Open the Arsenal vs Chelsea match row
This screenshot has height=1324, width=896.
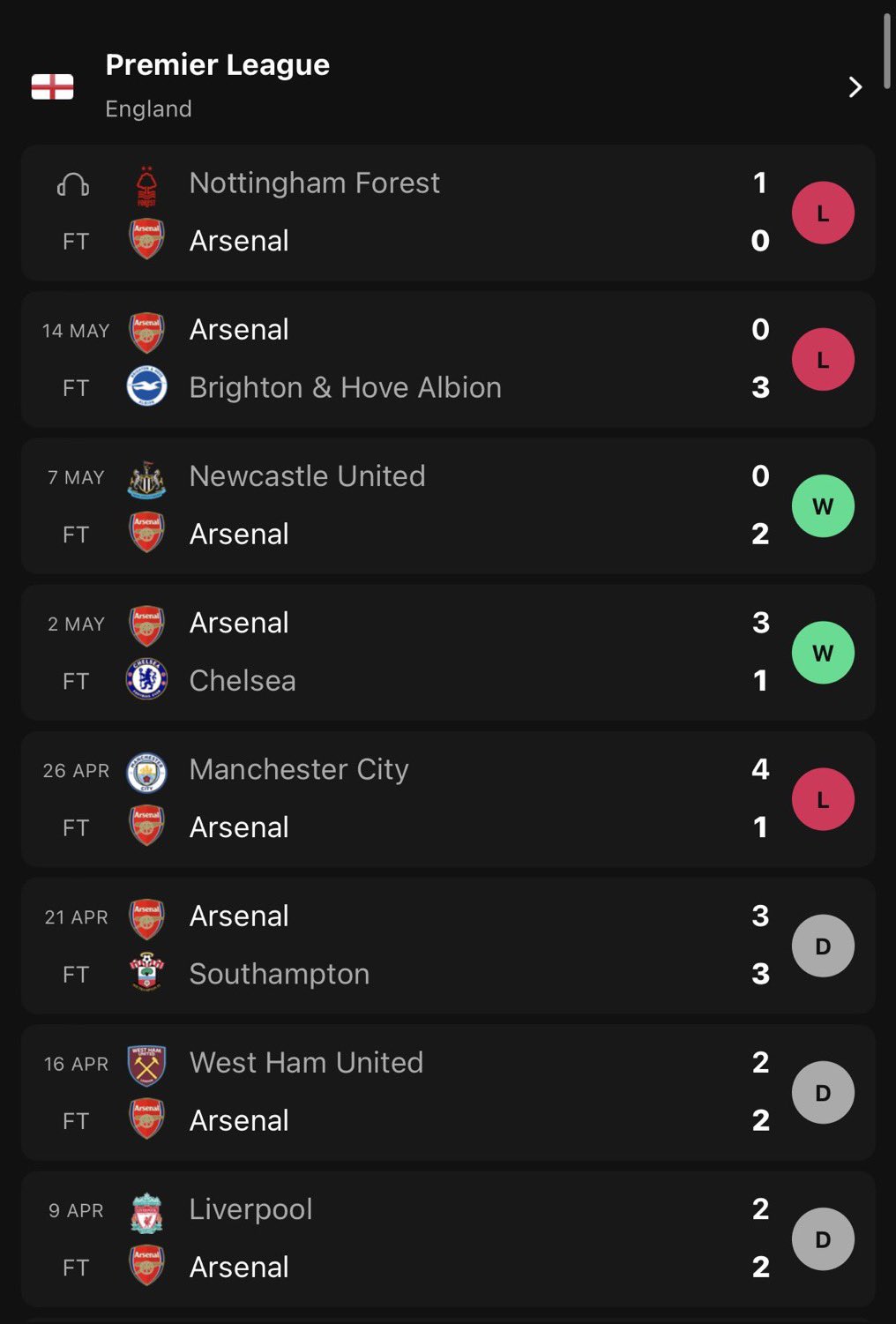[x=448, y=652]
